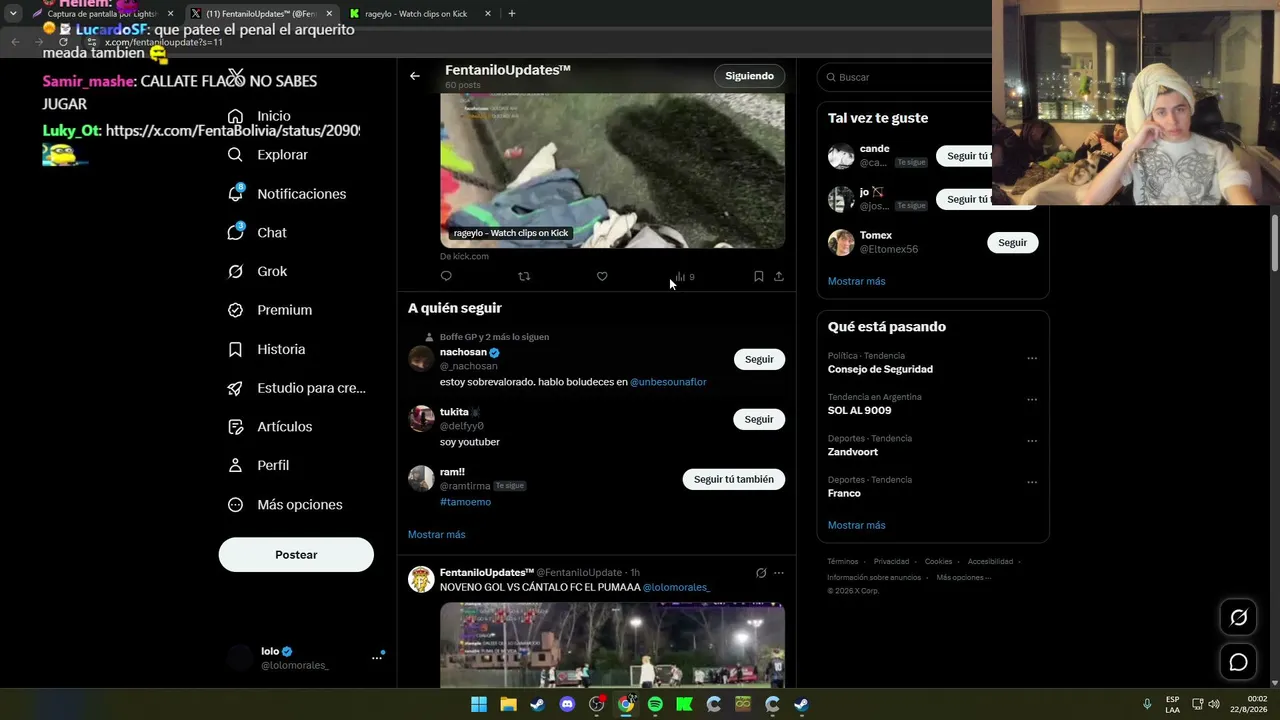Open the @lolomorales_ mention in post
This screenshot has height=720, width=1280.
677,587
